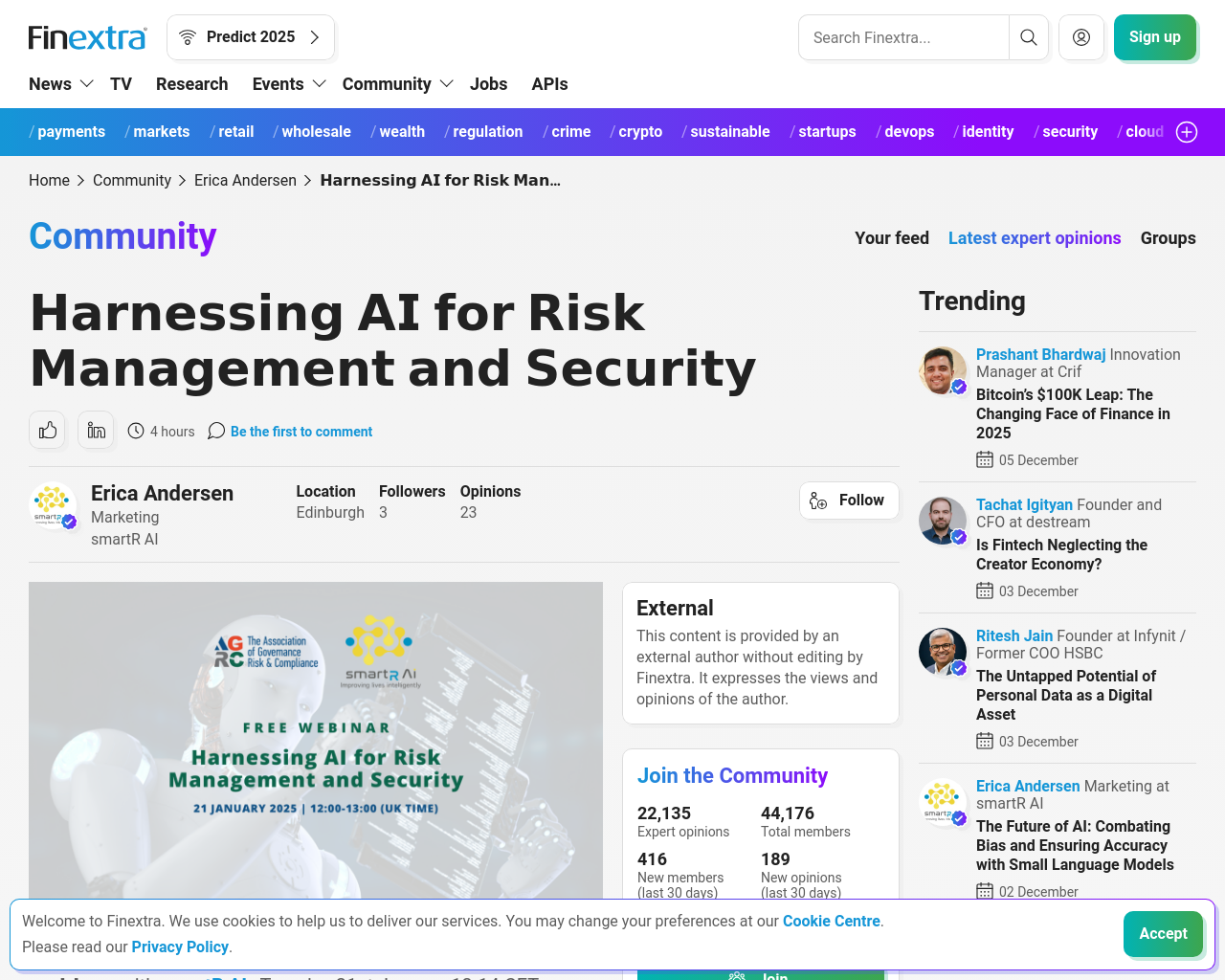
Task: Click into the Search Finextra field
Action: click(x=903, y=37)
